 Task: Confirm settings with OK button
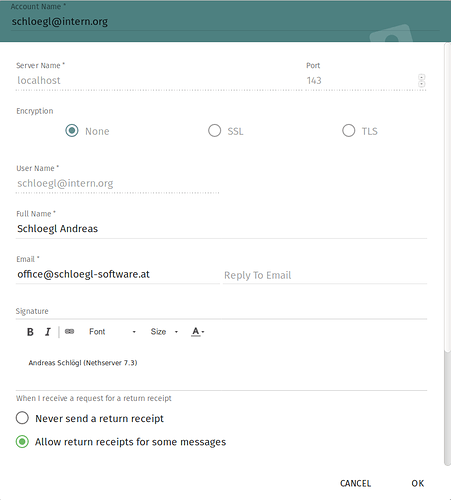click(x=417, y=483)
